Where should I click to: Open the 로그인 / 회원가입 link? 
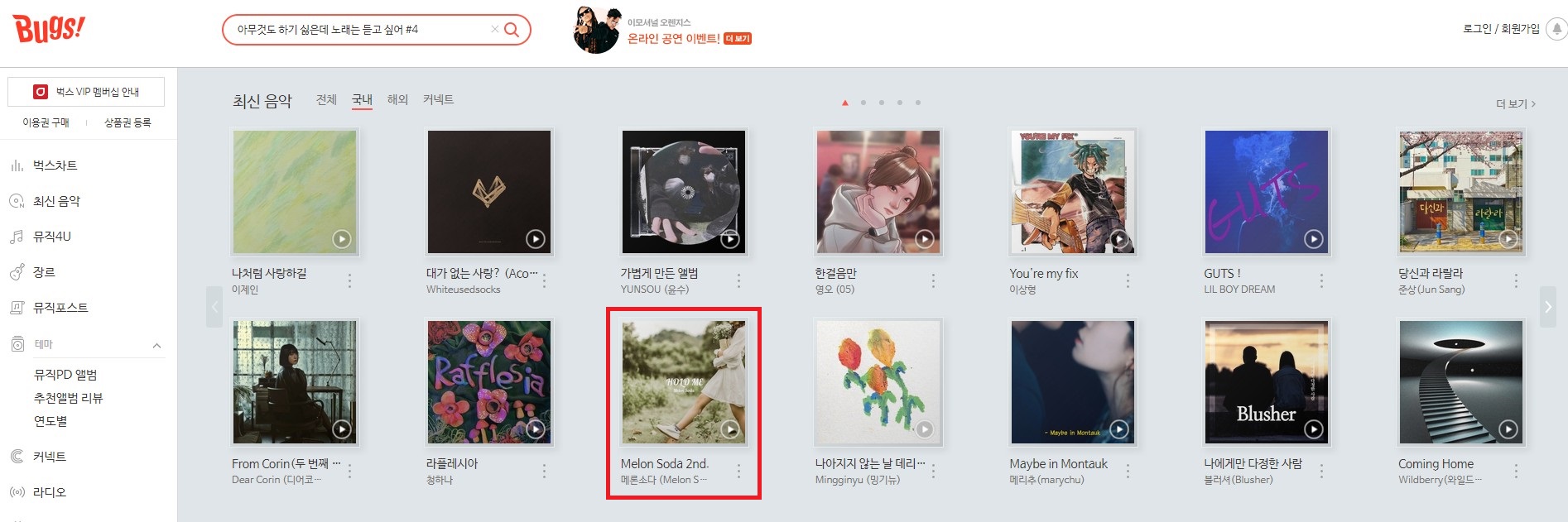(1501, 29)
